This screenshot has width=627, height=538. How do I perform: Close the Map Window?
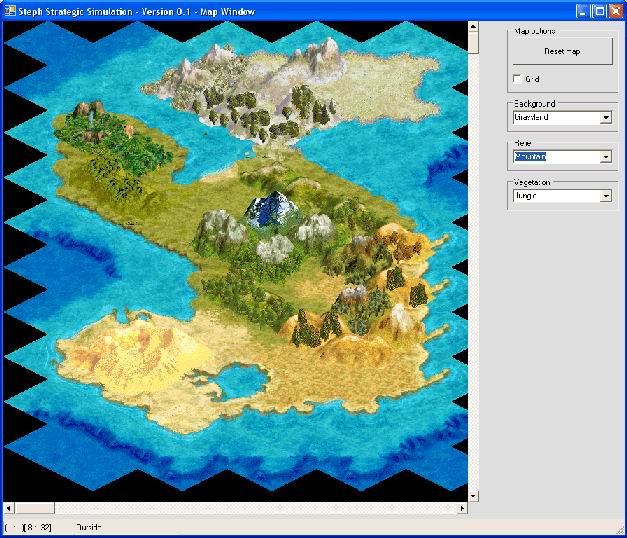615,11
